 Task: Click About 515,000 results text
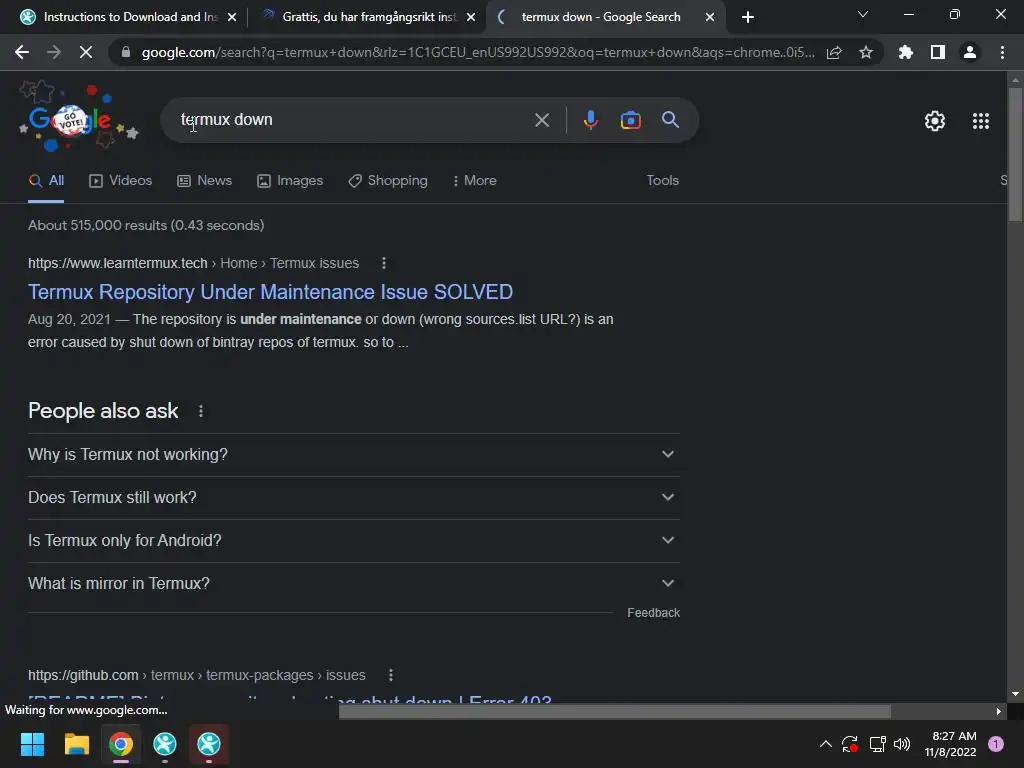(x=146, y=225)
